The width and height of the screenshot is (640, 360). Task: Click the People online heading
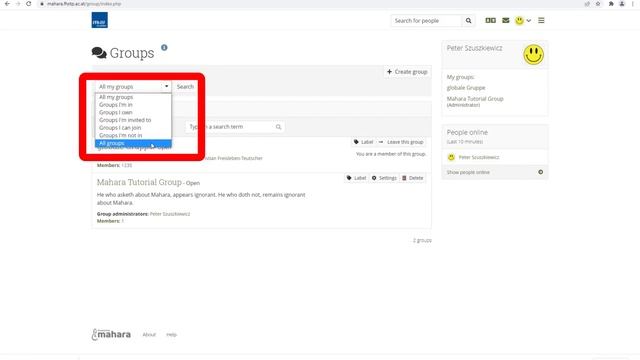coord(467,132)
